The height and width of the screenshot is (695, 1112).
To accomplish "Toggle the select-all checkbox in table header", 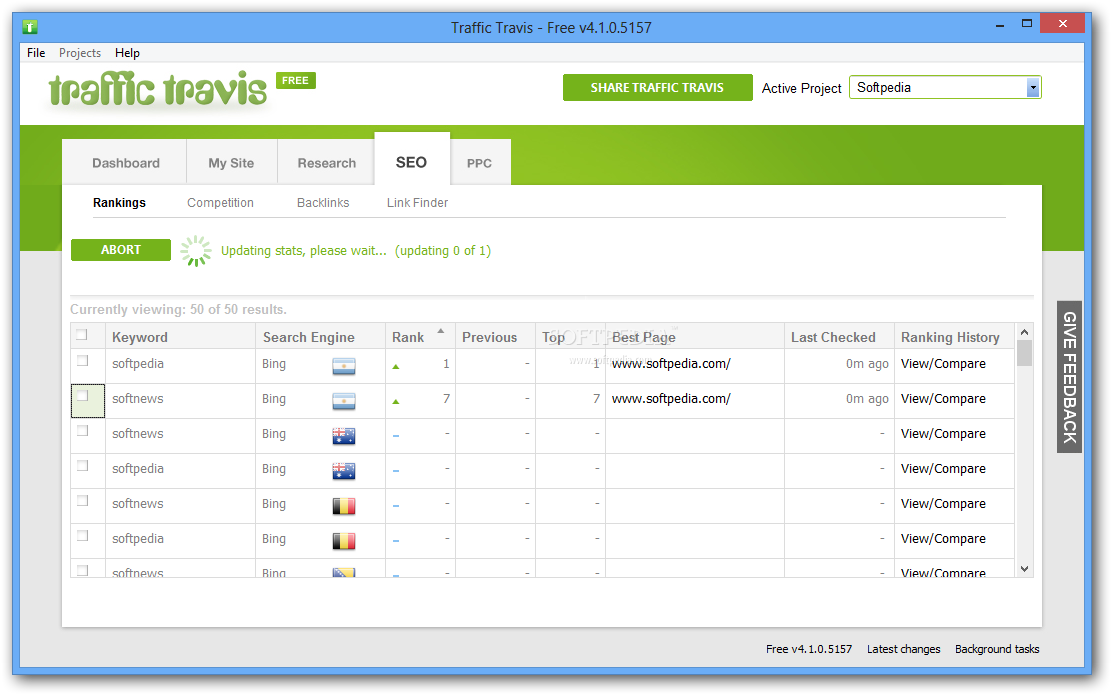I will 82,335.
